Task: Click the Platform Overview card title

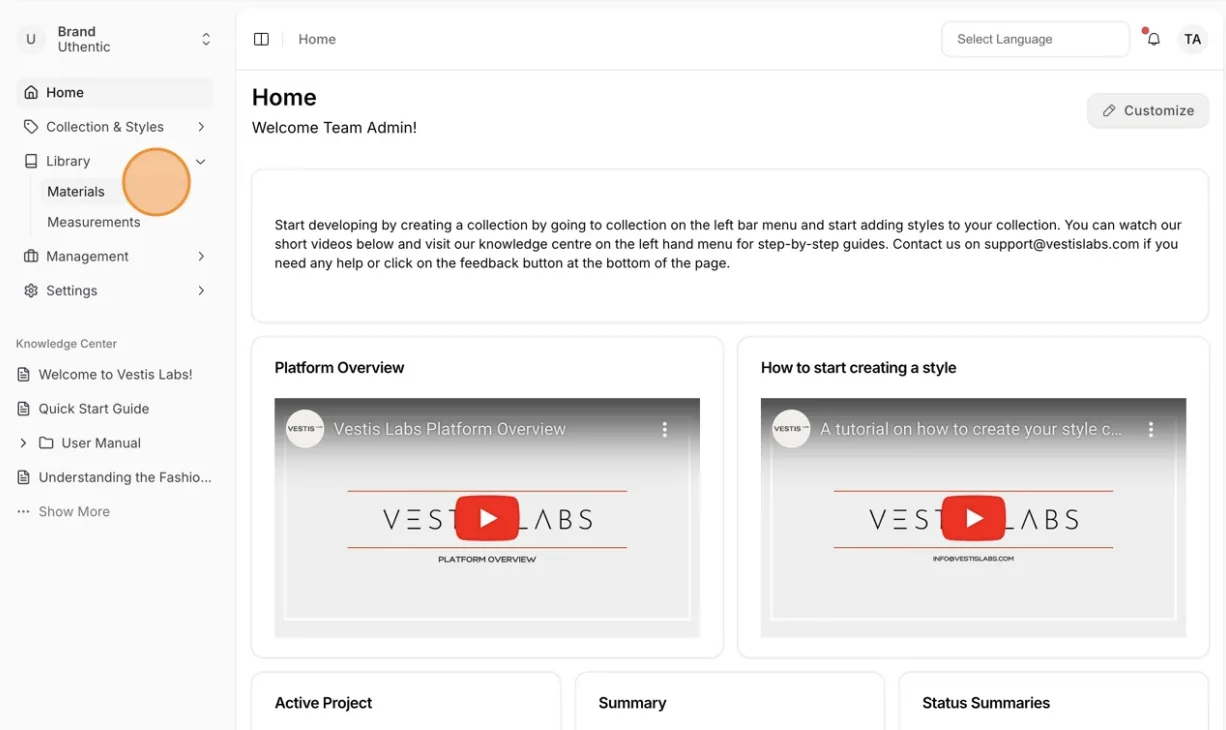Action: [339, 367]
